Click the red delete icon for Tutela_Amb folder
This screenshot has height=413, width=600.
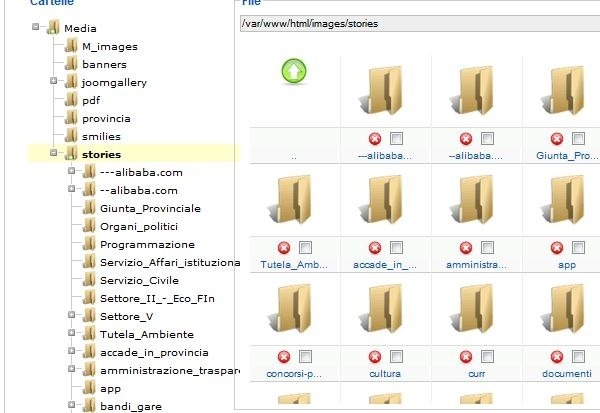pos(285,247)
